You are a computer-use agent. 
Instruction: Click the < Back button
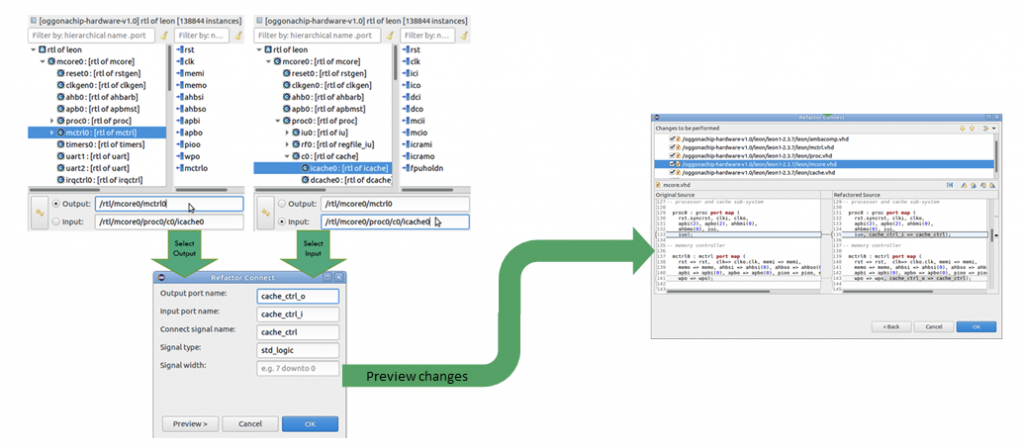(891, 326)
